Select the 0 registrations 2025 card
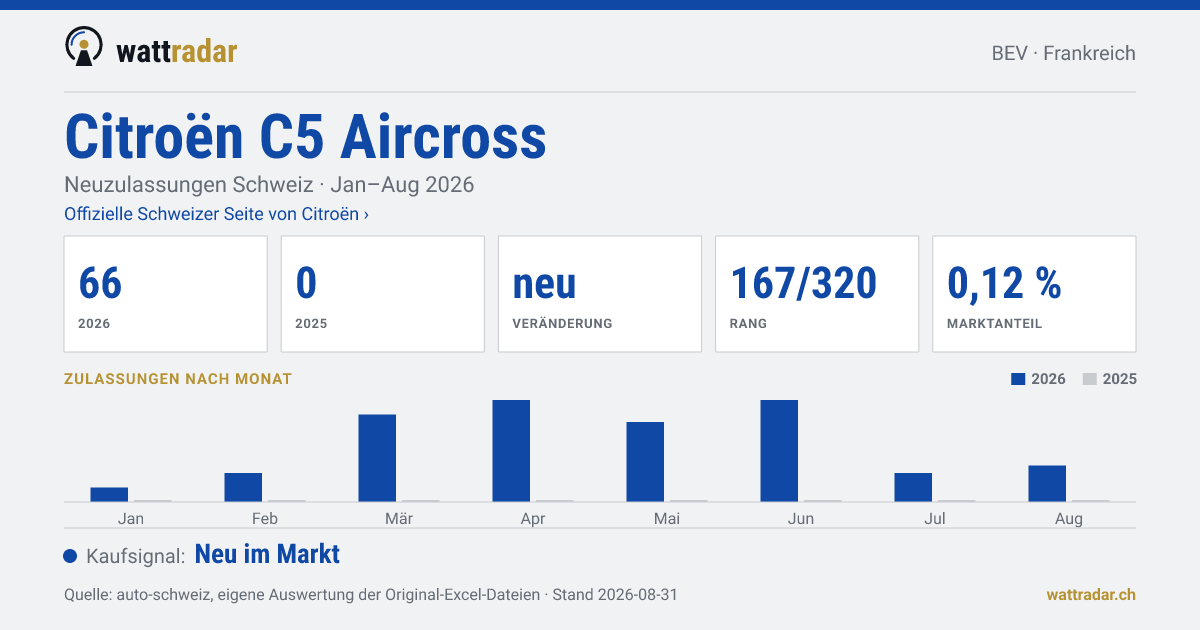The image size is (1200, 630). (x=383, y=294)
